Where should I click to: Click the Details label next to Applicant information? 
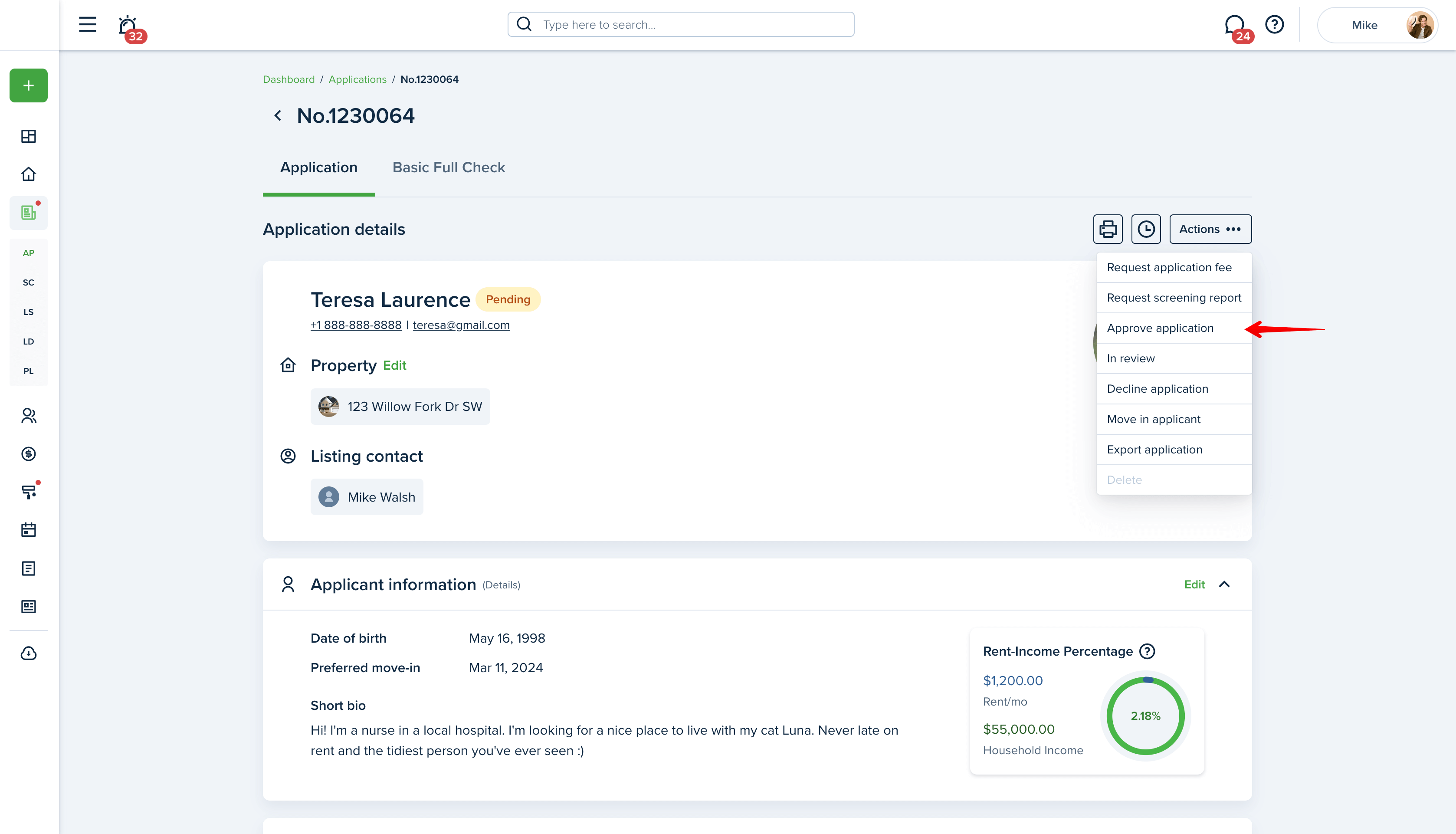(501, 585)
